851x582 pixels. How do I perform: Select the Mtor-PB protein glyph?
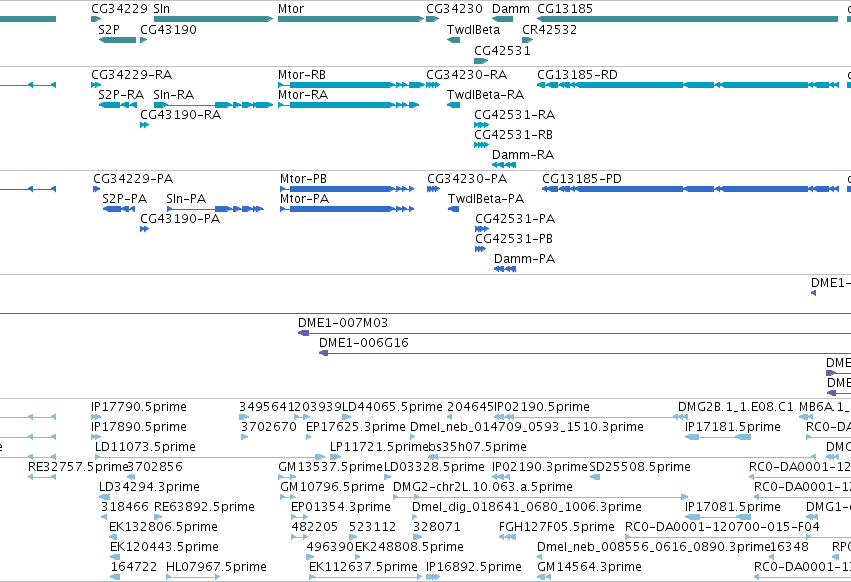coord(347,189)
